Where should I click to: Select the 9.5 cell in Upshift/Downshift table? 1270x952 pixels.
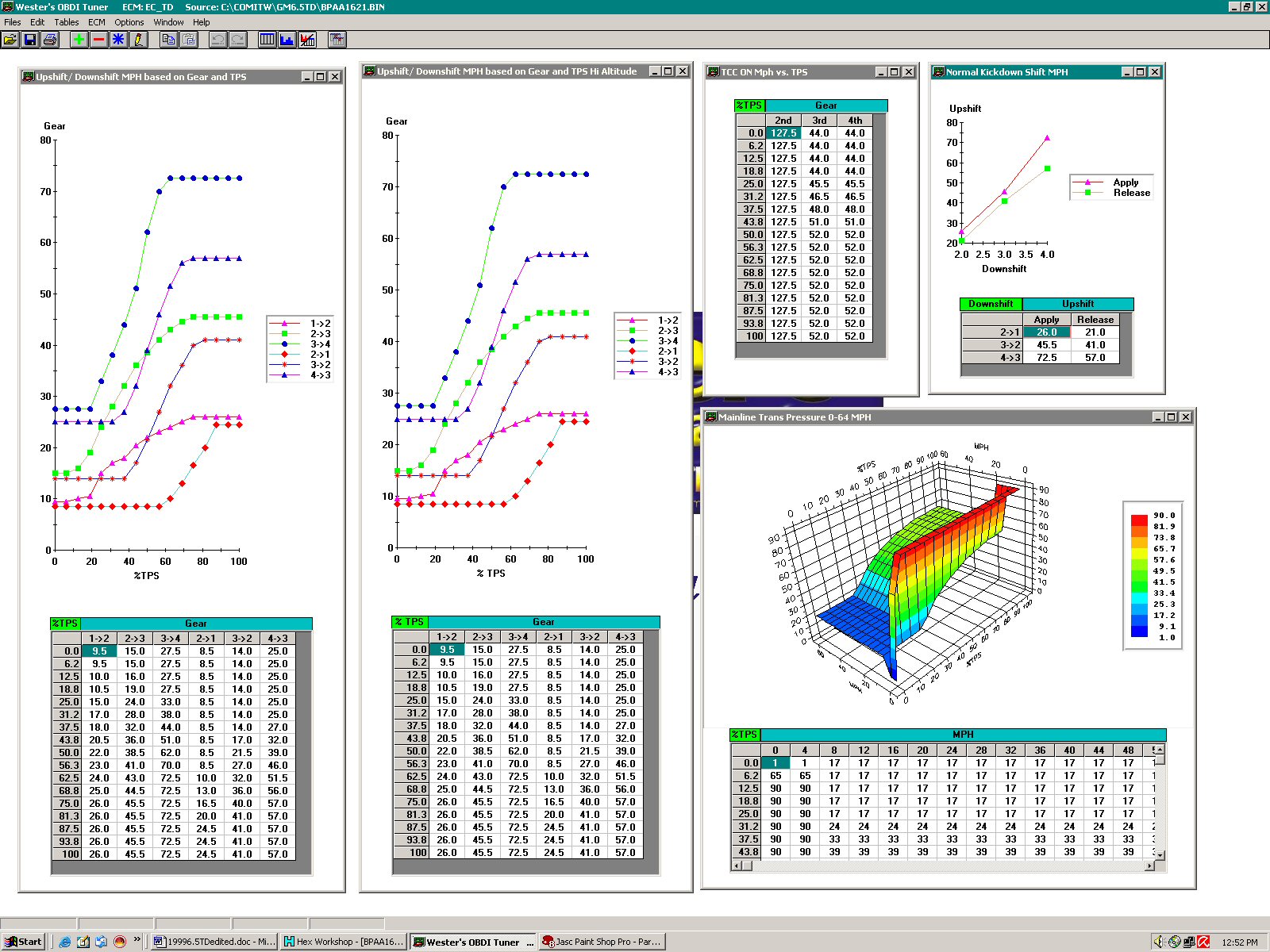[99, 651]
